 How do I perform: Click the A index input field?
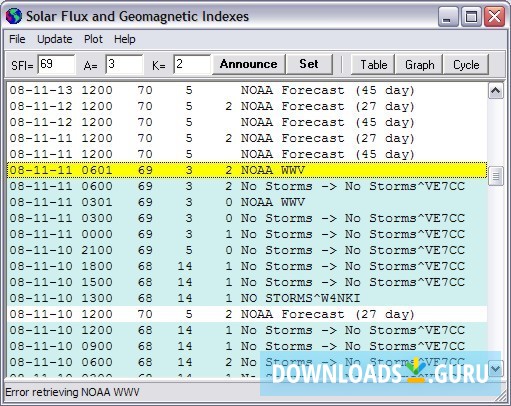click(x=124, y=64)
